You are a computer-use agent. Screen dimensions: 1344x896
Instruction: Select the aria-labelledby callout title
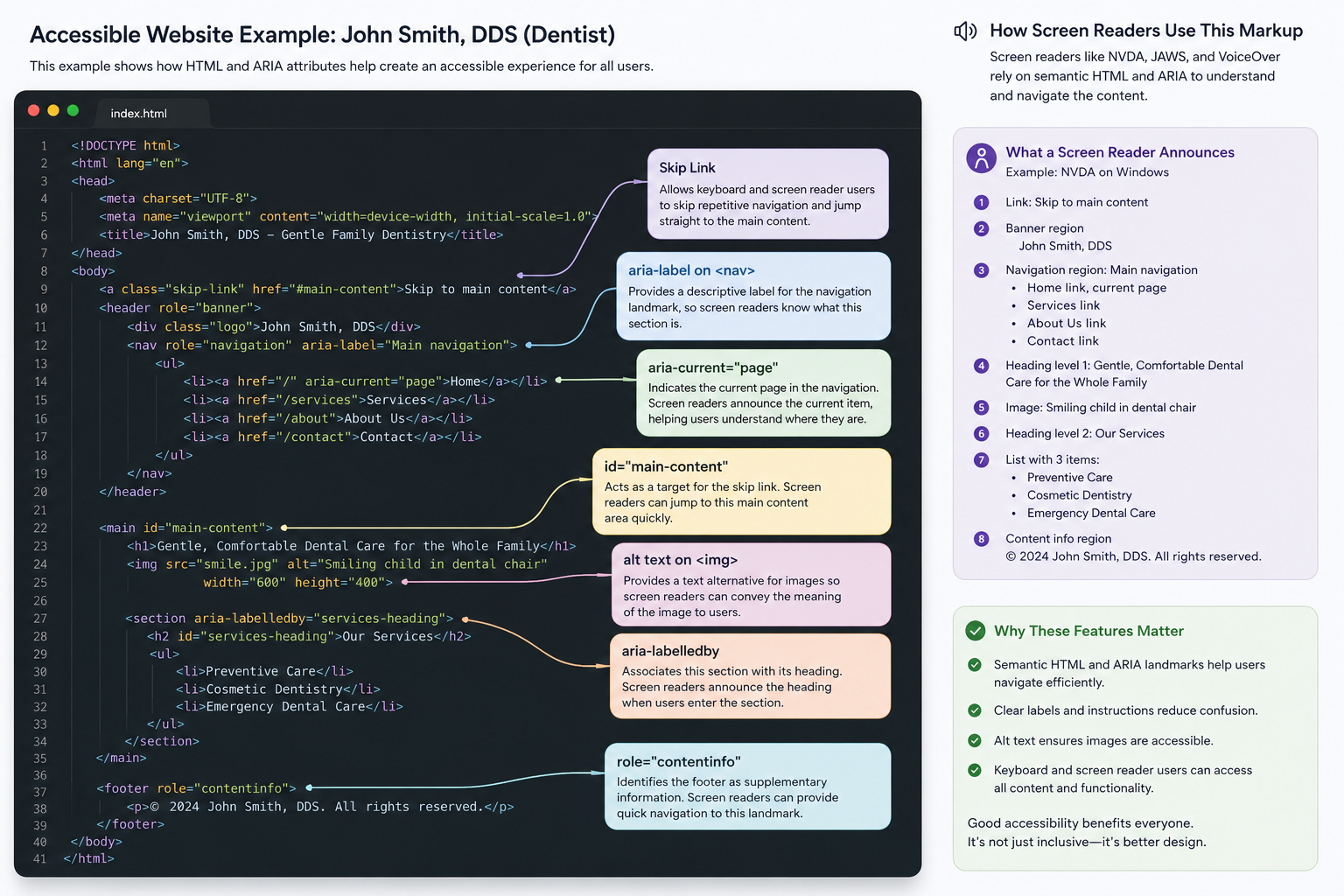(x=670, y=651)
